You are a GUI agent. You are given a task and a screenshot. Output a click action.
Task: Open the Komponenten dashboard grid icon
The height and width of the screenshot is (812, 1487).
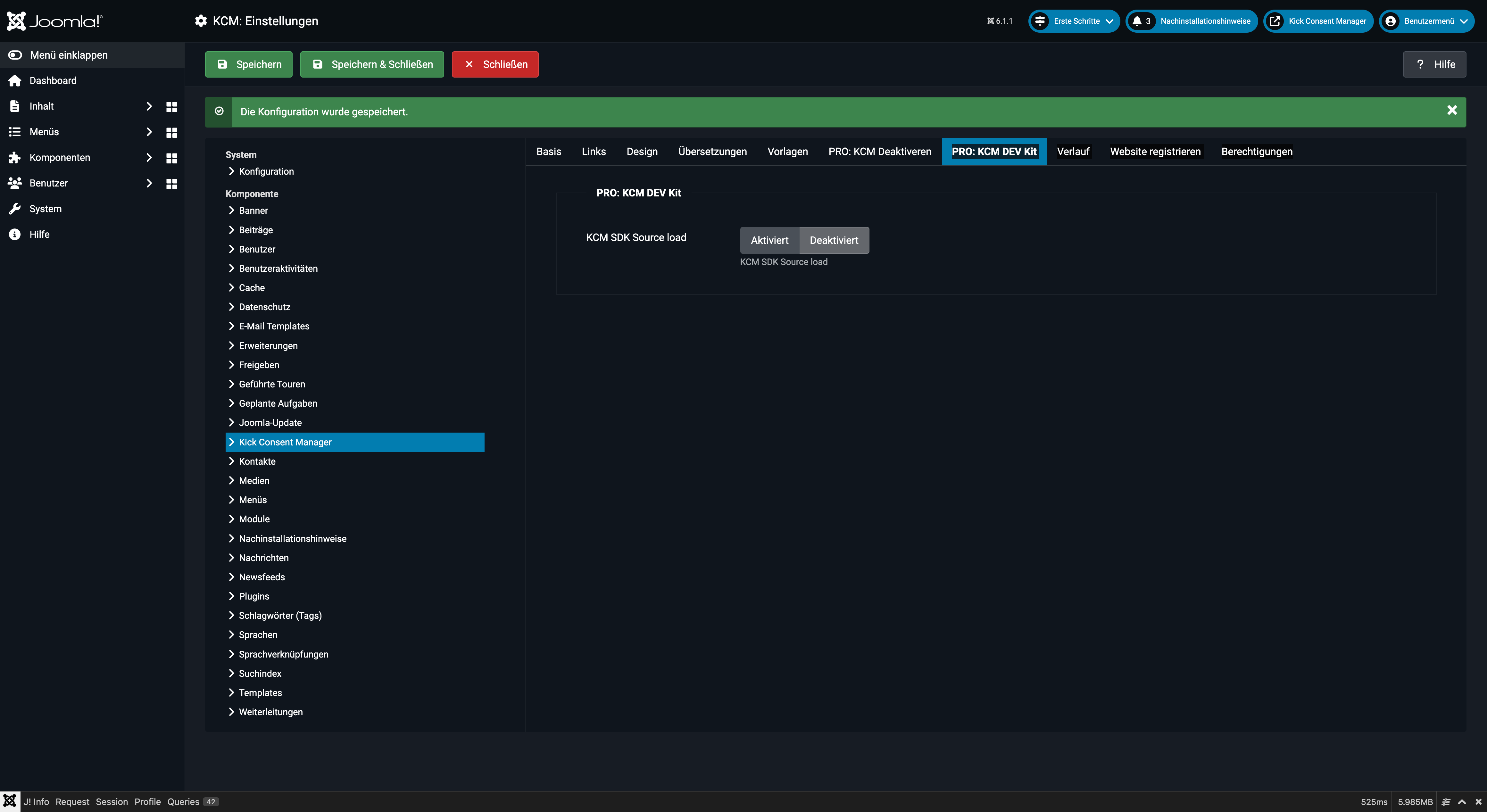point(171,158)
